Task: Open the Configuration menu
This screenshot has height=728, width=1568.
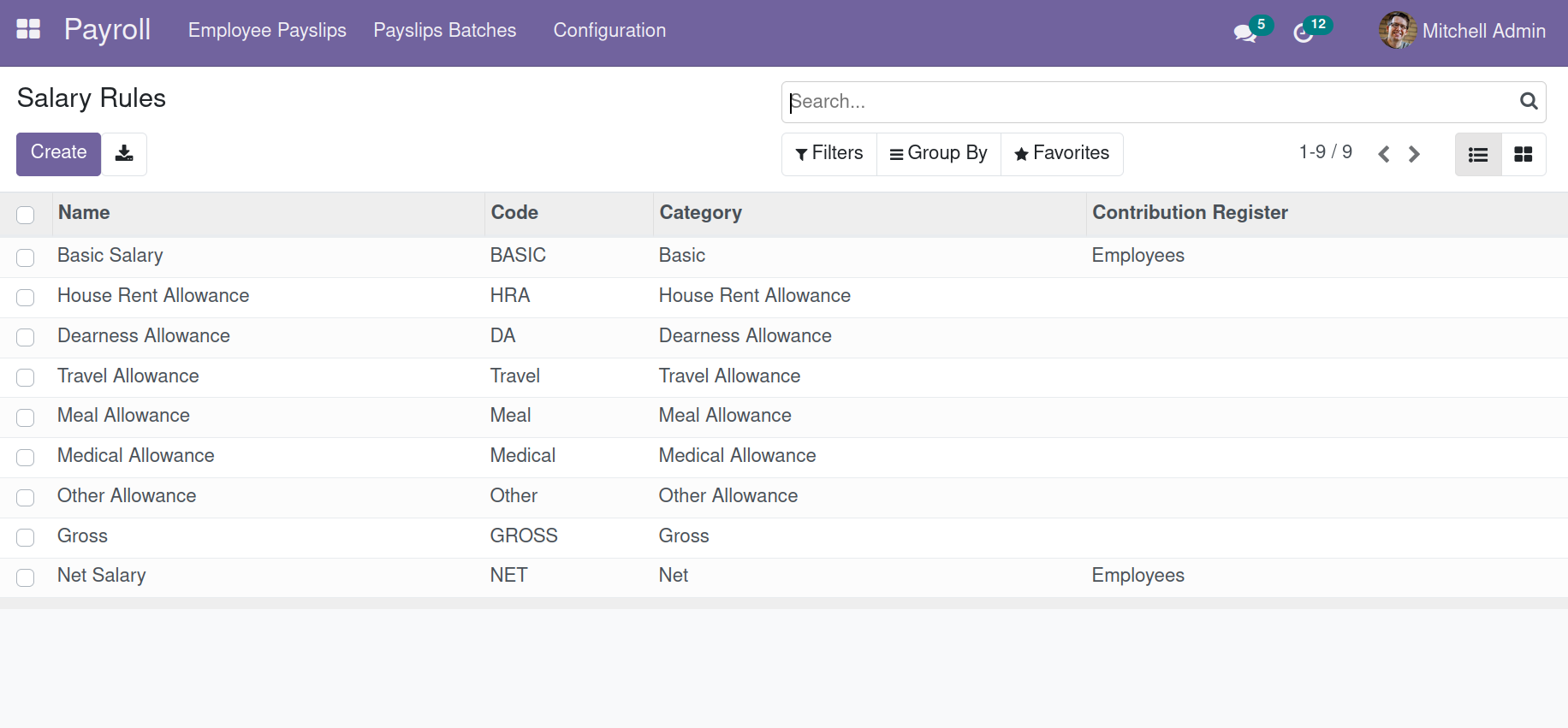Action: (609, 31)
